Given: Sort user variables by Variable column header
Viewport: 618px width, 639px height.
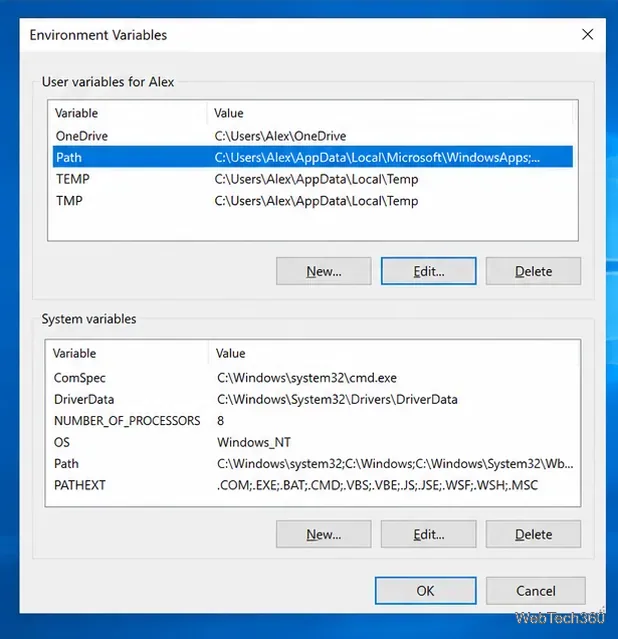Looking at the screenshot, I should point(128,113).
